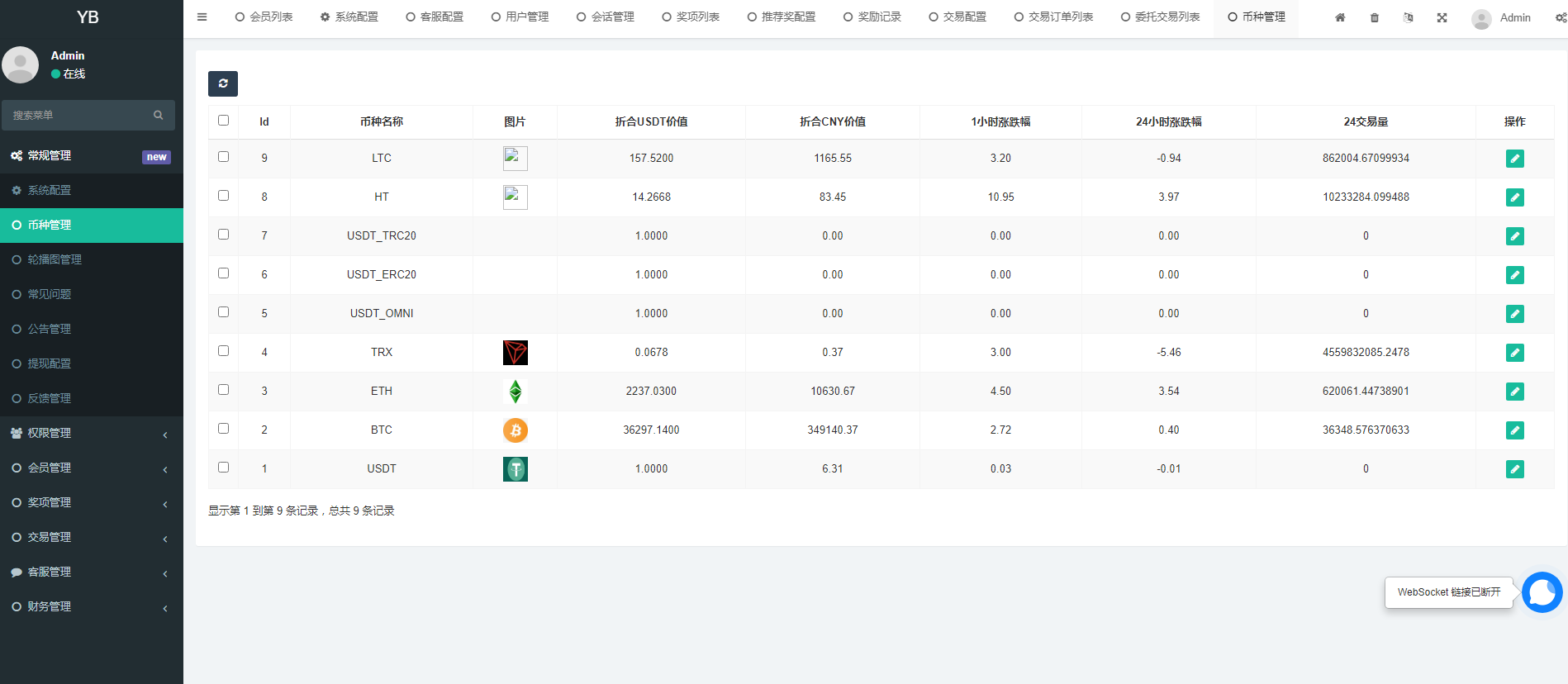Click the 搜索菜单 search input field
The height and width of the screenshot is (684, 1568).
78,116
